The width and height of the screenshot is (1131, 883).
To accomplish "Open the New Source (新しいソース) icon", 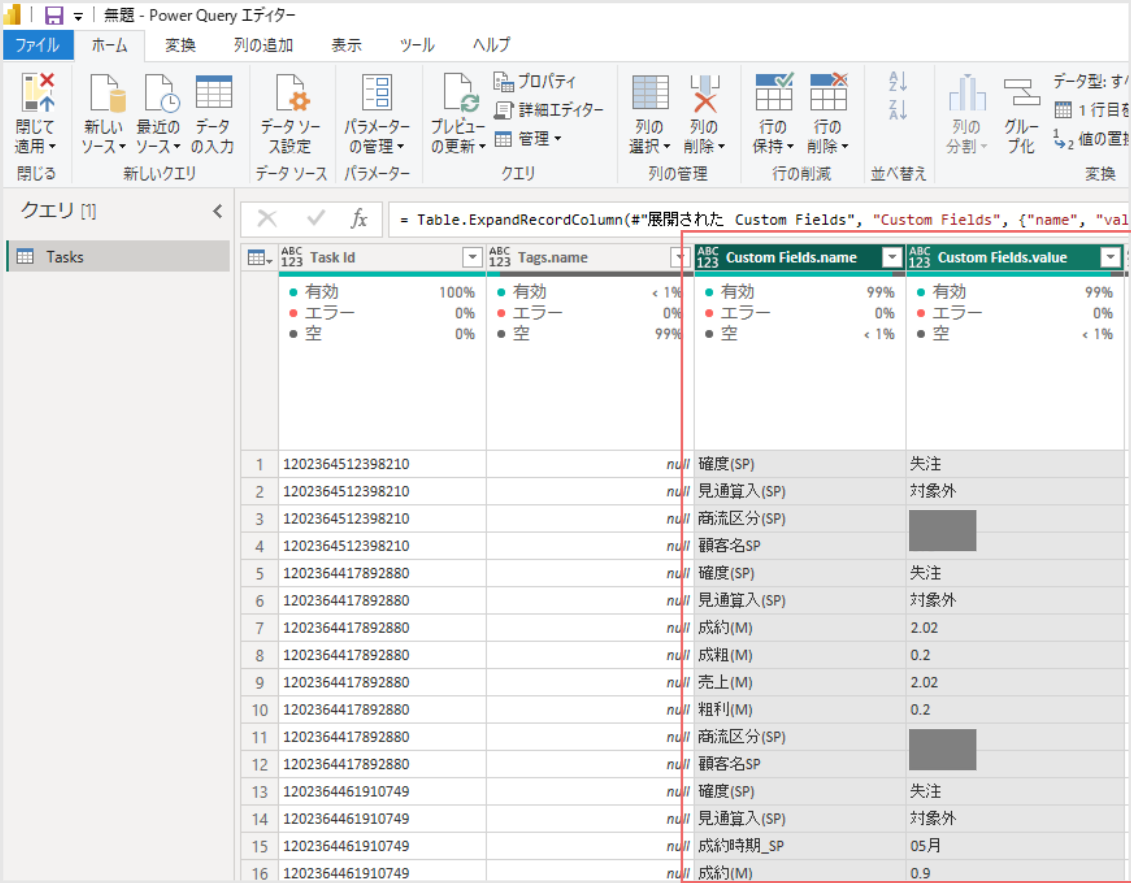I will coord(107,94).
